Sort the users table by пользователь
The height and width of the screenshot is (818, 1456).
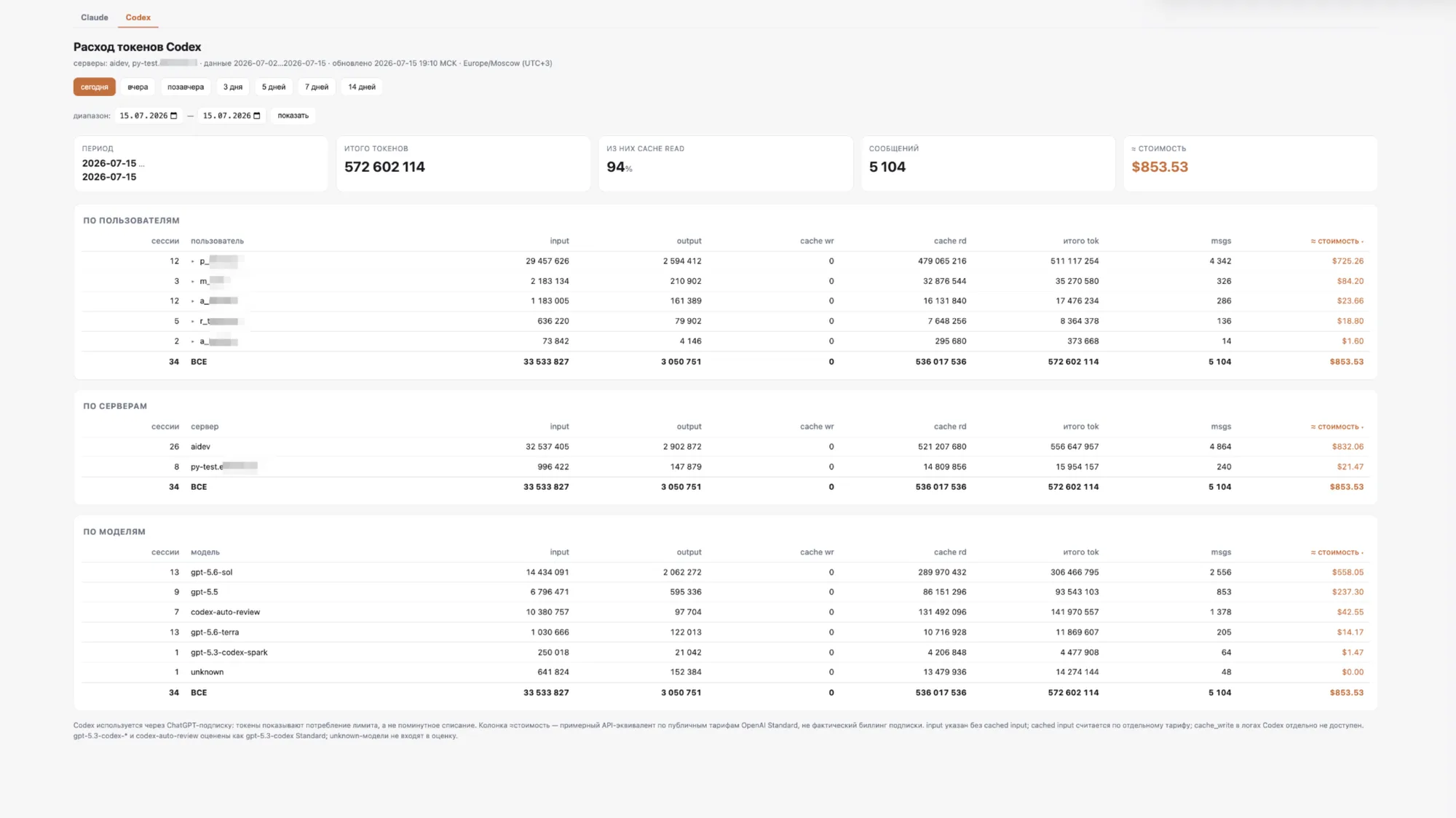click(217, 241)
